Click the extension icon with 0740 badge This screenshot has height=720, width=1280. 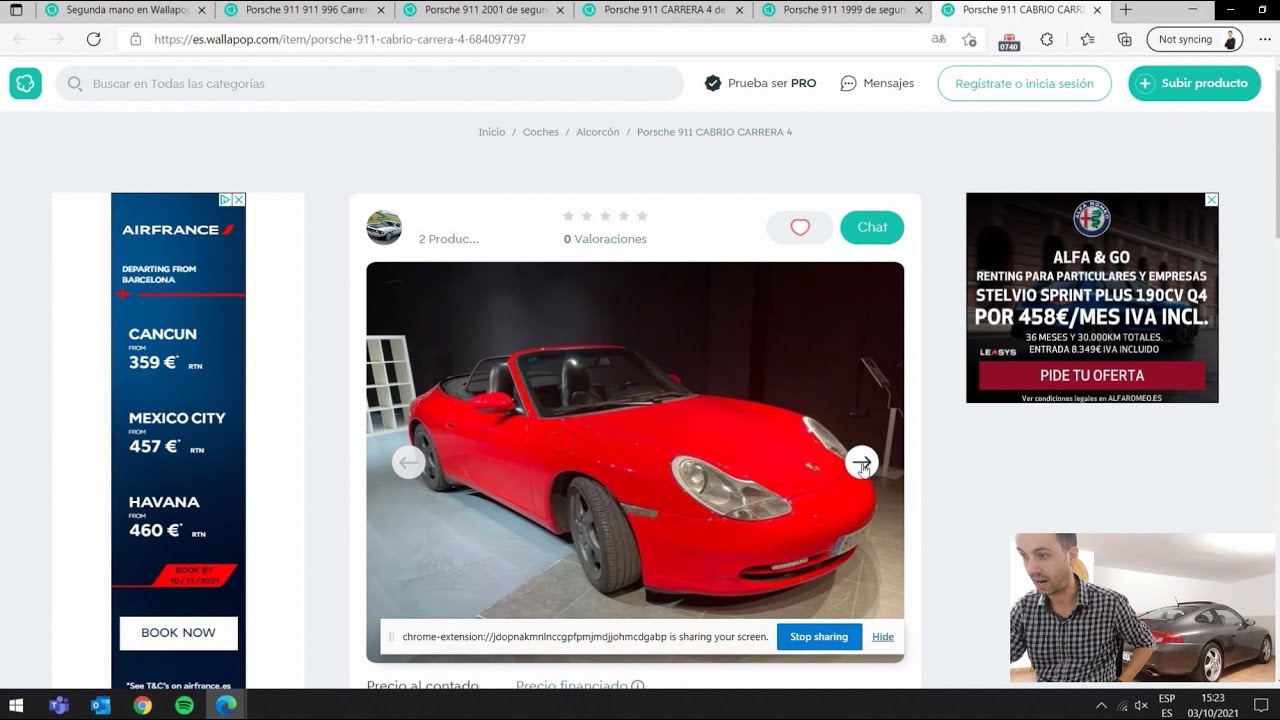point(1009,40)
